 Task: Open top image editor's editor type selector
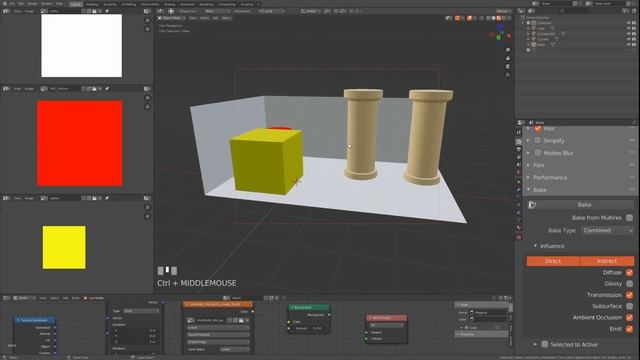pyautogui.click(x=7, y=11)
